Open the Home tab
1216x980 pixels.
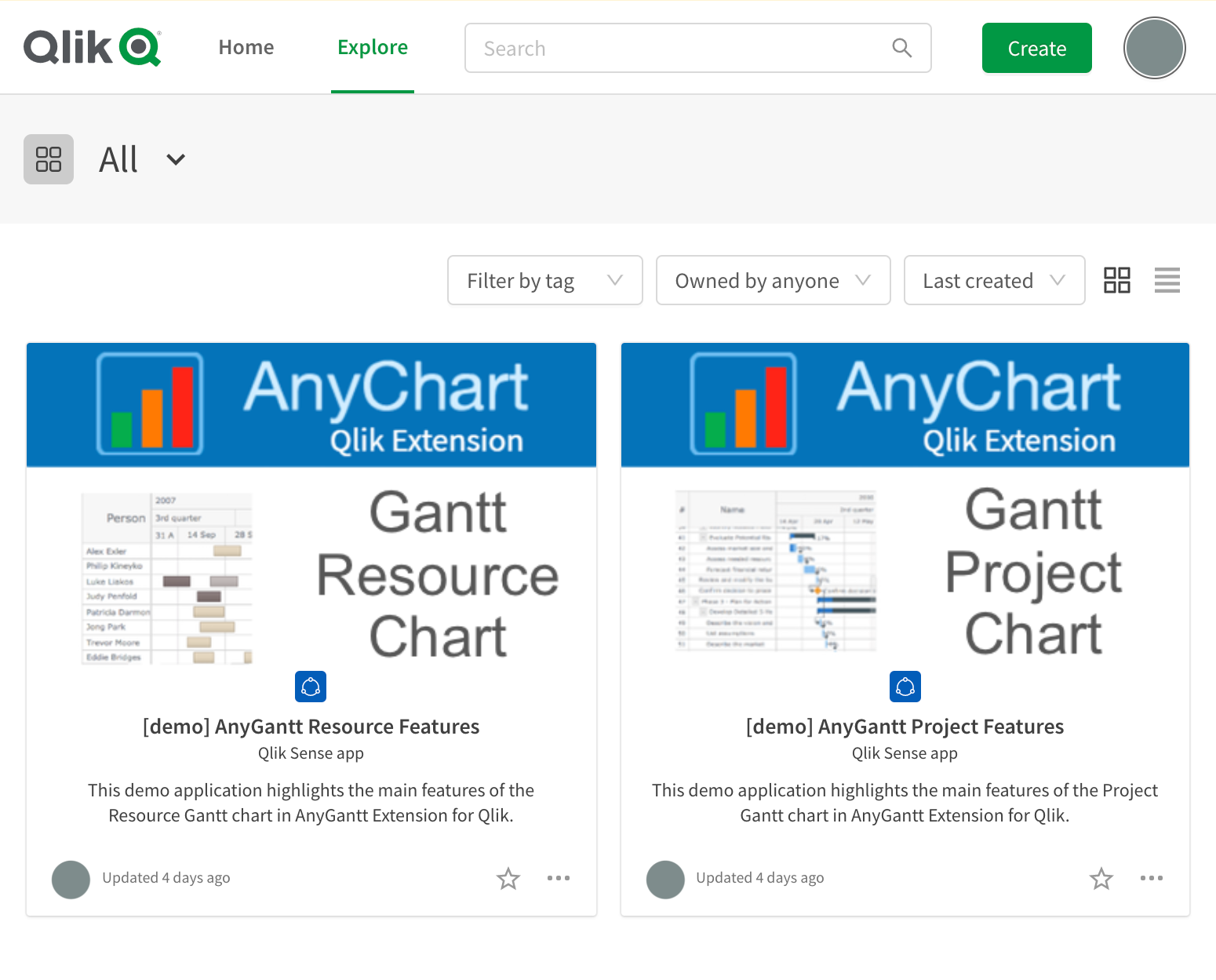tap(246, 47)
